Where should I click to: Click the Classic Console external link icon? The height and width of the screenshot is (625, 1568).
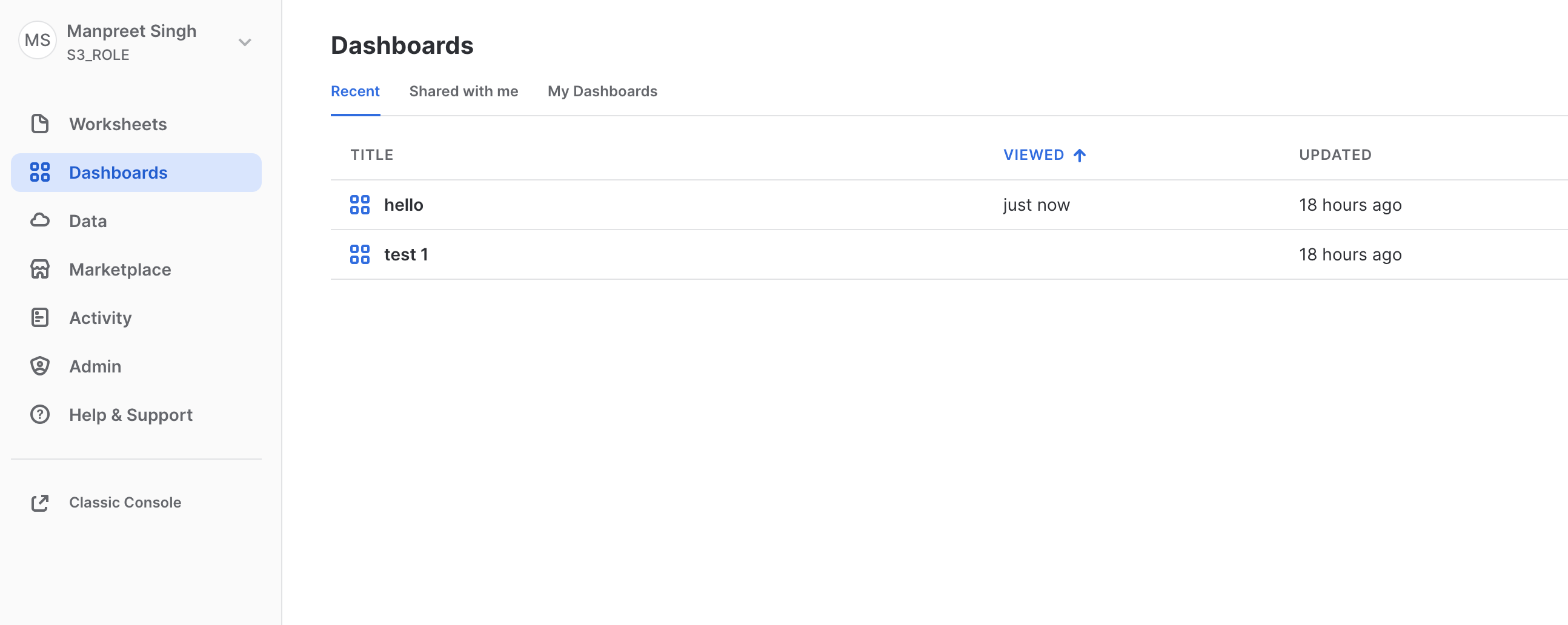click(39, 503)
